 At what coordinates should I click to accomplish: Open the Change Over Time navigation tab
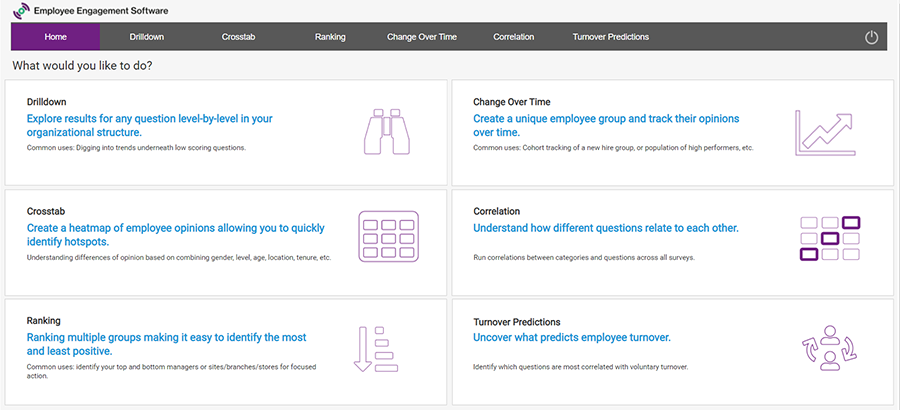pyautogui.click(x=422, y=37)
